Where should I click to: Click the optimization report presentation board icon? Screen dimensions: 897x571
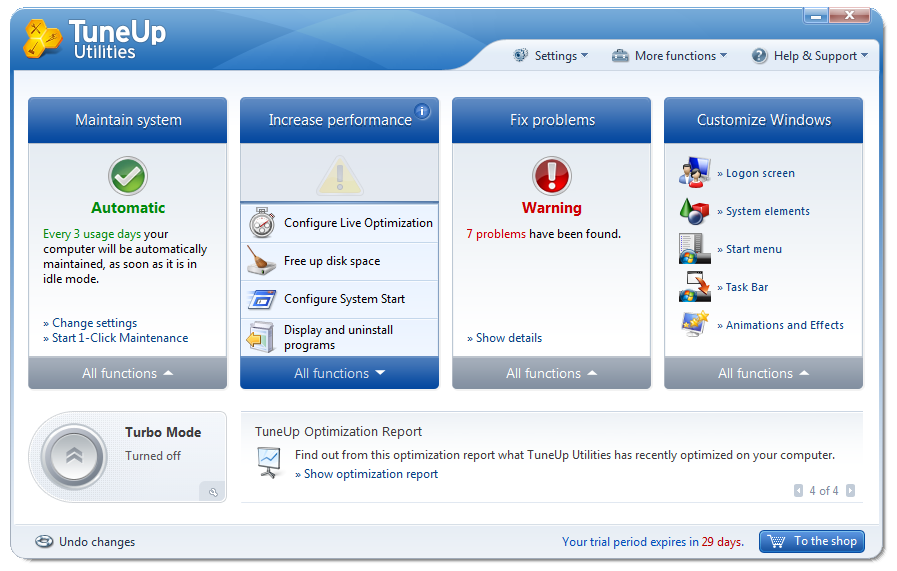(269, 463)
